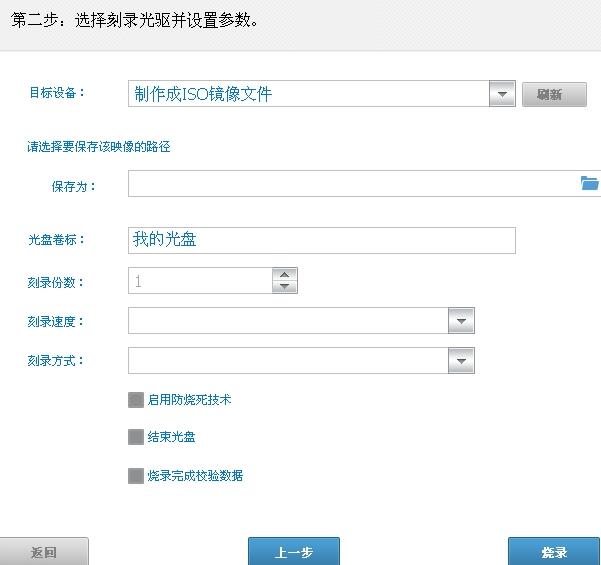Open the 刻录速度 dropdown arrow
Screen dimensions: 601x565
(x=461, y=320)
